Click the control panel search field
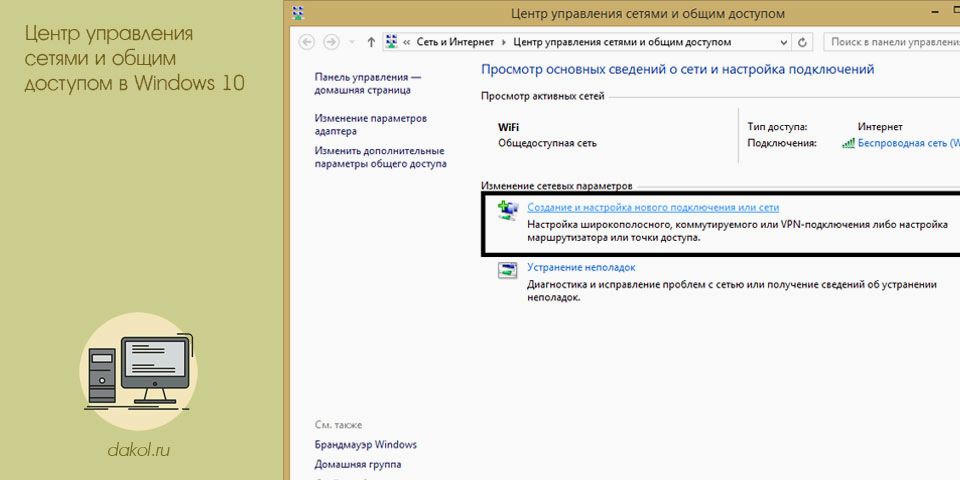Viewport: 960px width, 480px height. point(892,42)
